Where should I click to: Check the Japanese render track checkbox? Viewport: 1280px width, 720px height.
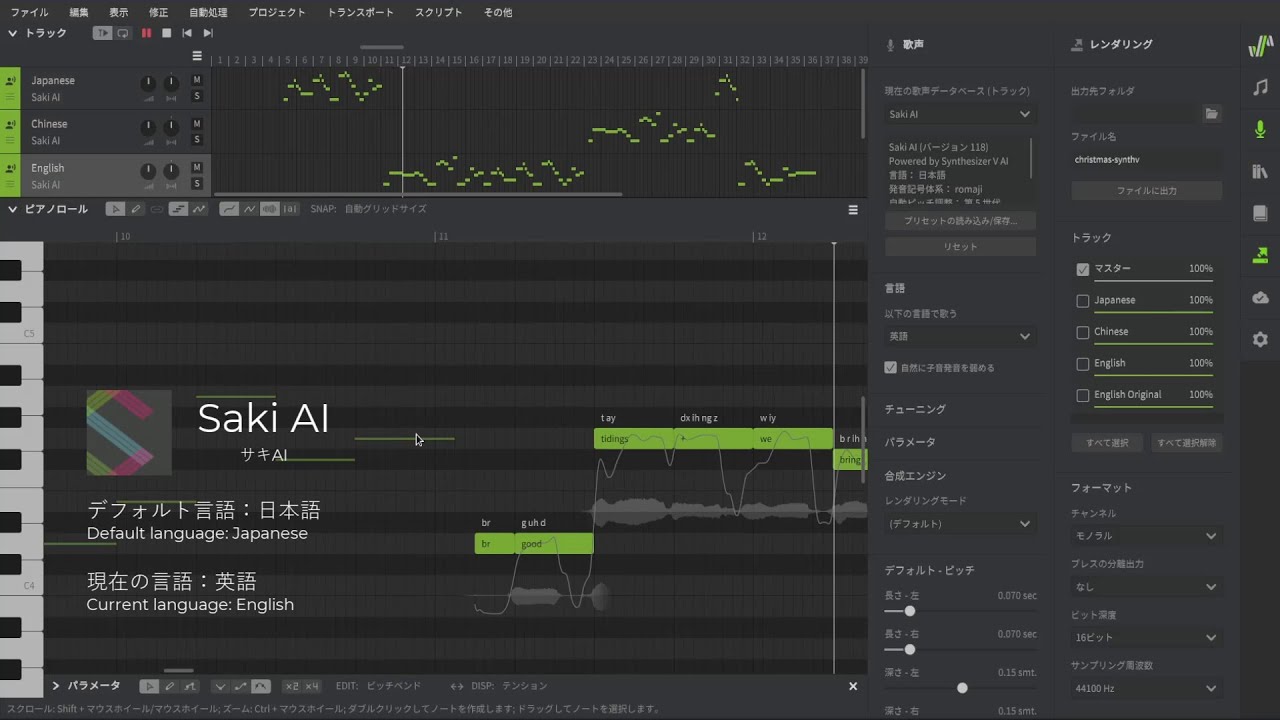1082,301
